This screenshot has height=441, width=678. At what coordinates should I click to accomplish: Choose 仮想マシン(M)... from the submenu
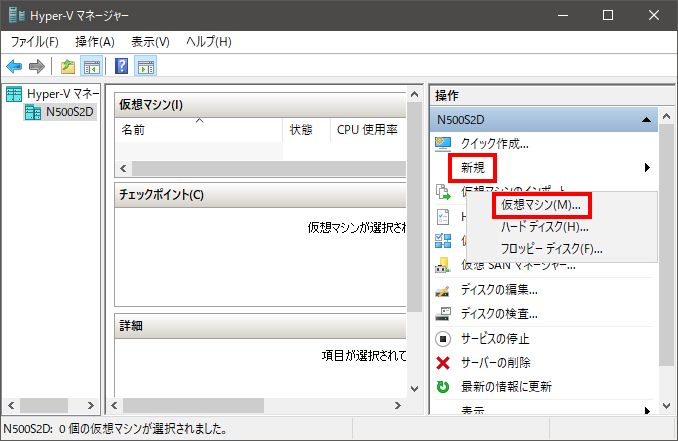[x=541, y=205]
